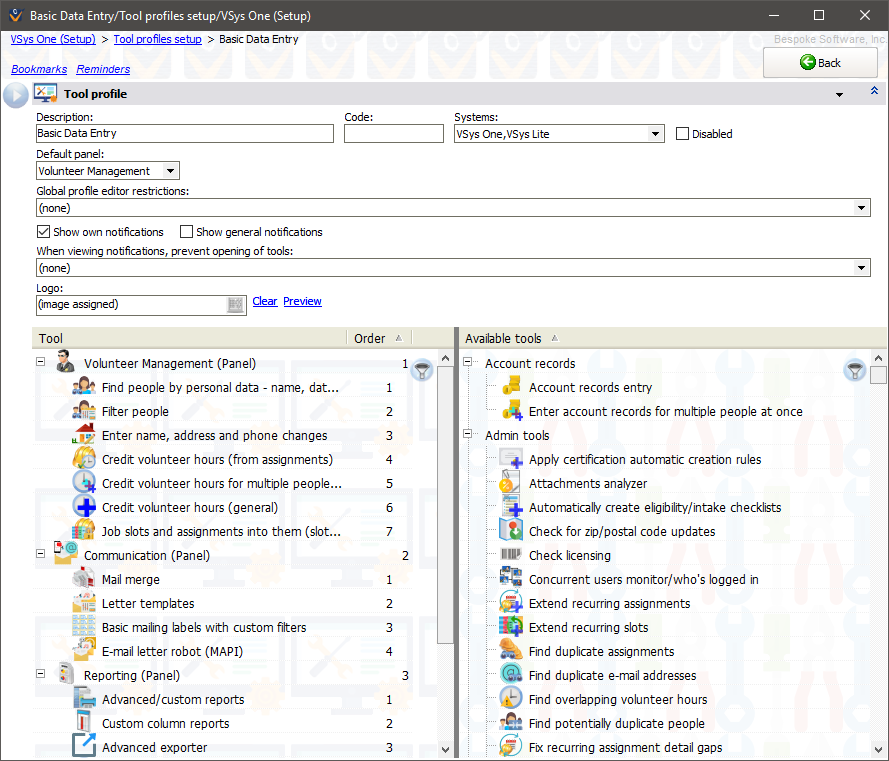The height and width of the screenshot is (761, 889).
Task: Open the Systems dropdown
Action: tap(655, 134)
